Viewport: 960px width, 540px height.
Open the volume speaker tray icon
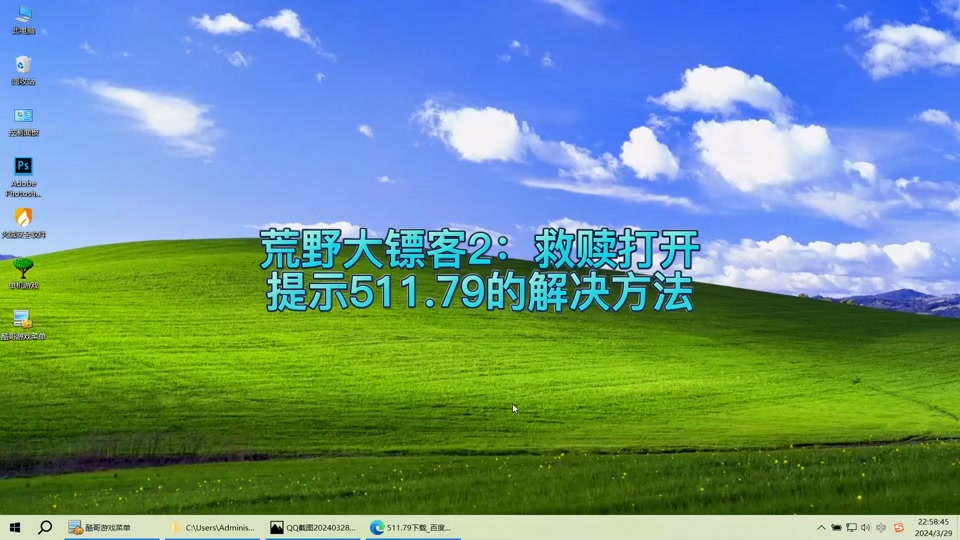point(866,527)
